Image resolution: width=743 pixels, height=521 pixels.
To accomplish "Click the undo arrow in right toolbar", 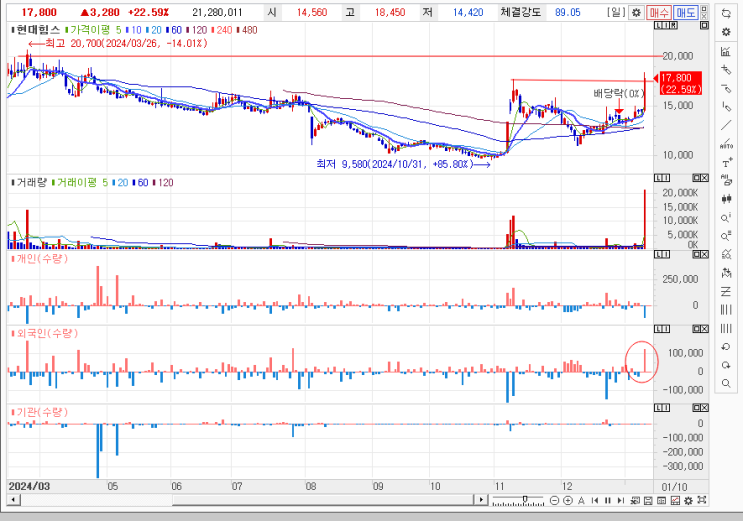I will (726, 347).
